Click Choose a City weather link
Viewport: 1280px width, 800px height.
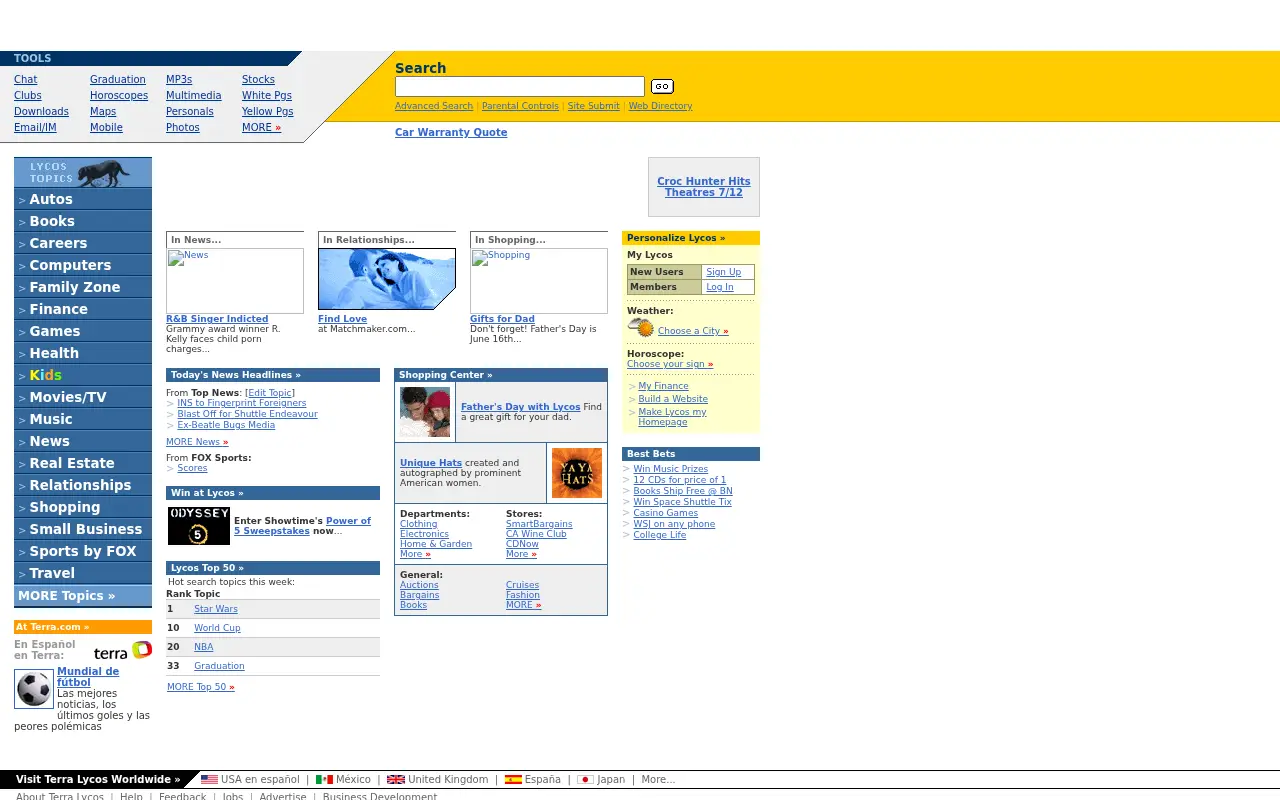point(693,331)
